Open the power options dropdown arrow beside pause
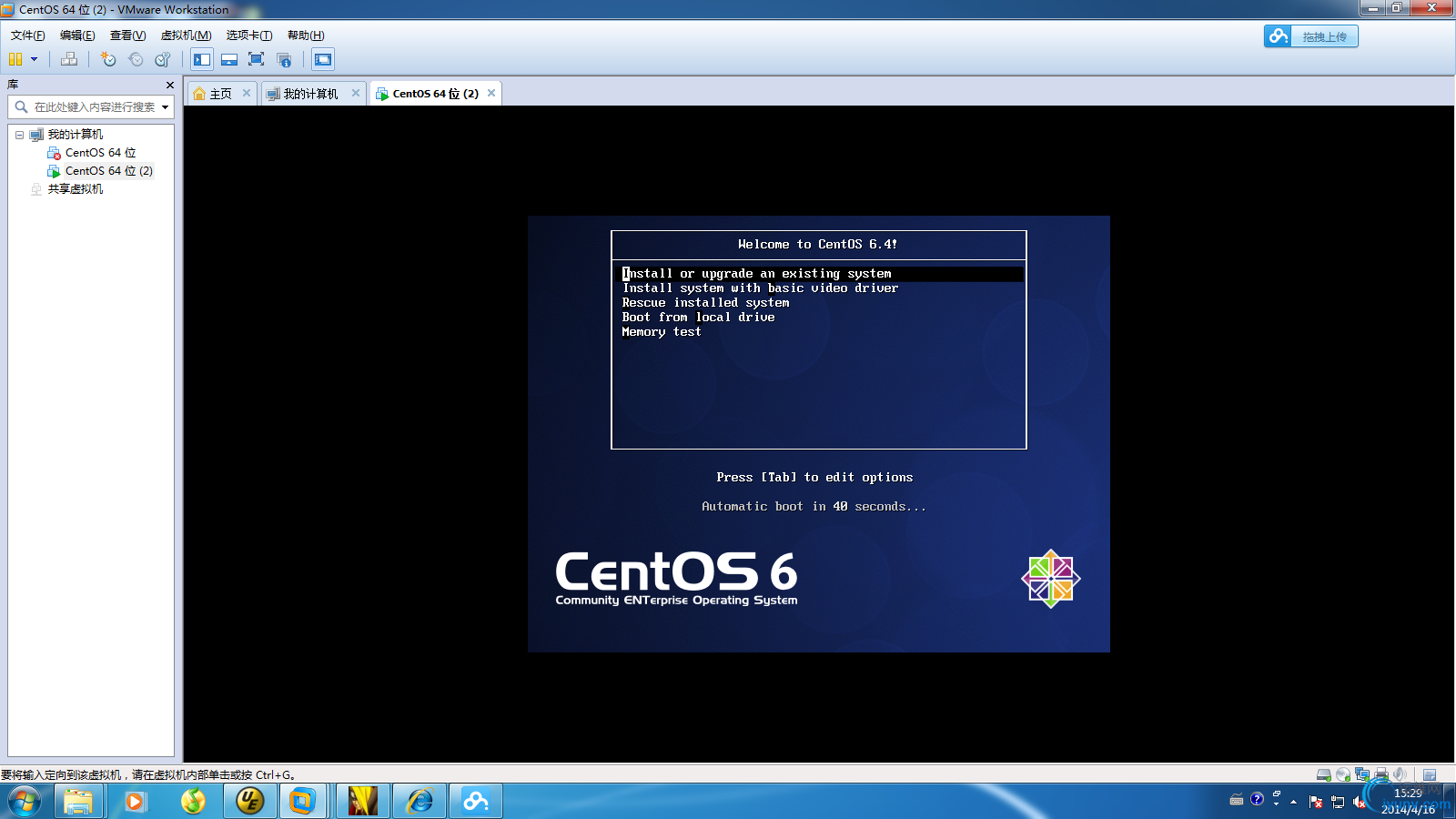Viewport: 1456px width, 819px height. (35, 59)
